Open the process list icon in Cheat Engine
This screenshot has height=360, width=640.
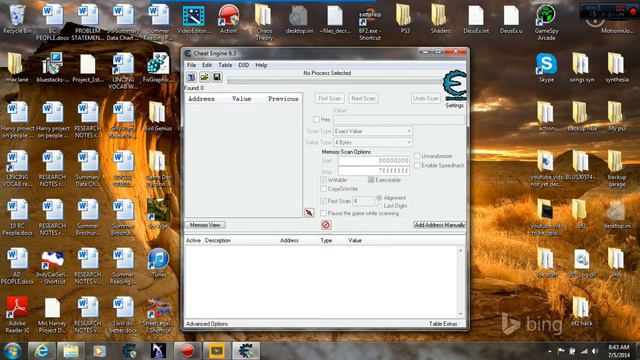pos(191,77)
